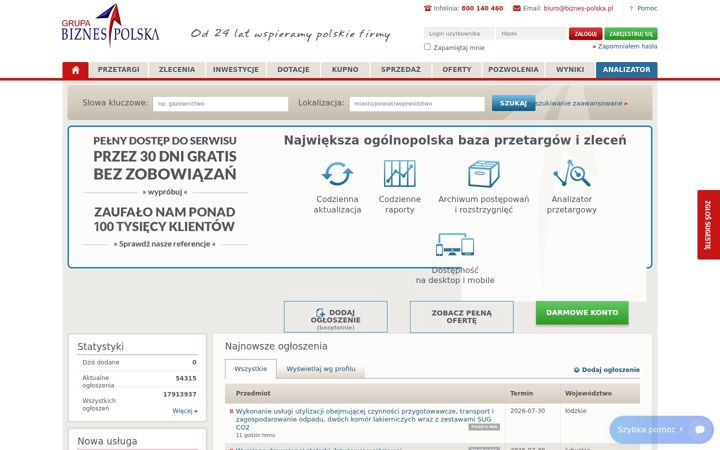Focus the Lokalizacja search field
720x450 pixels.
tap(417, 104)
